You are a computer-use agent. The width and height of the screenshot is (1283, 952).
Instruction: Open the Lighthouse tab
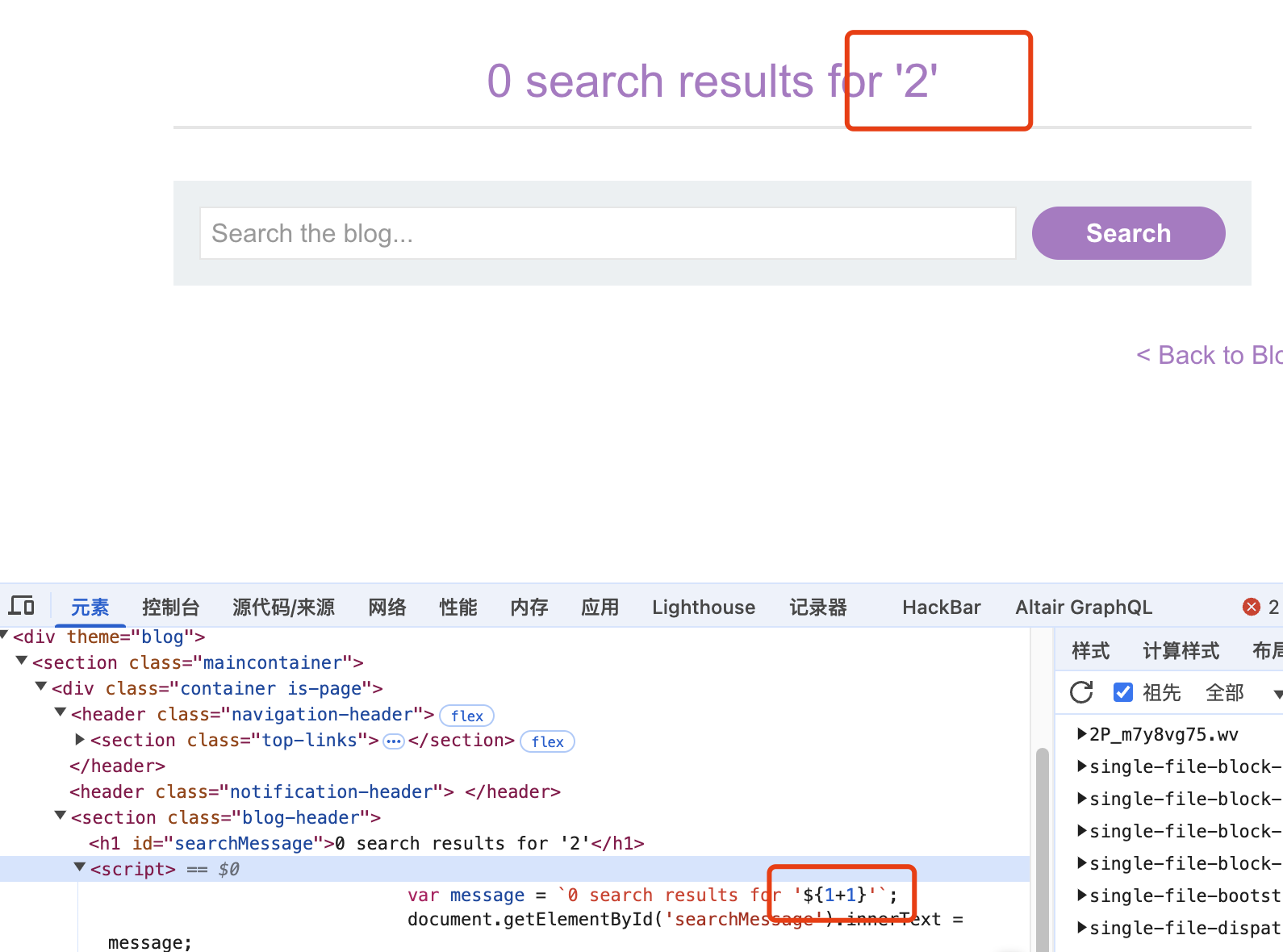tap(703, 607)
